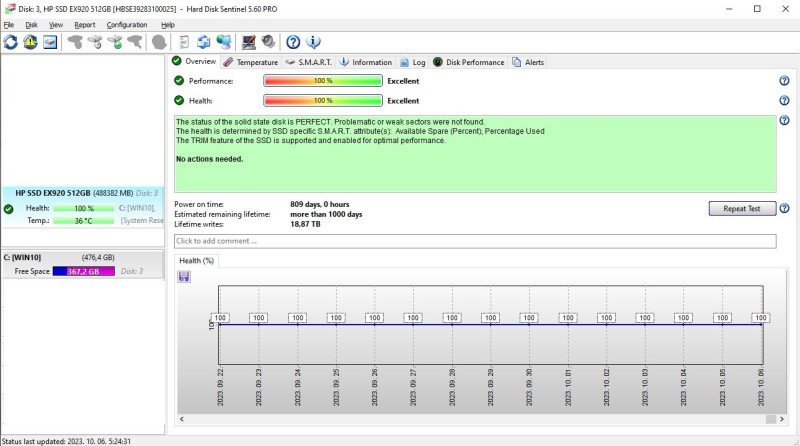Open help with the question mark toolbar icon

point(293,42)
